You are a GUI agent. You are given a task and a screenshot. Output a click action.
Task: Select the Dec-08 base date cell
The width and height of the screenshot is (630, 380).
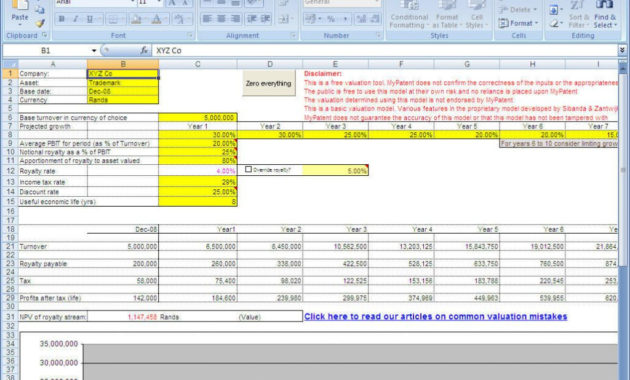(x=123, y=91)
